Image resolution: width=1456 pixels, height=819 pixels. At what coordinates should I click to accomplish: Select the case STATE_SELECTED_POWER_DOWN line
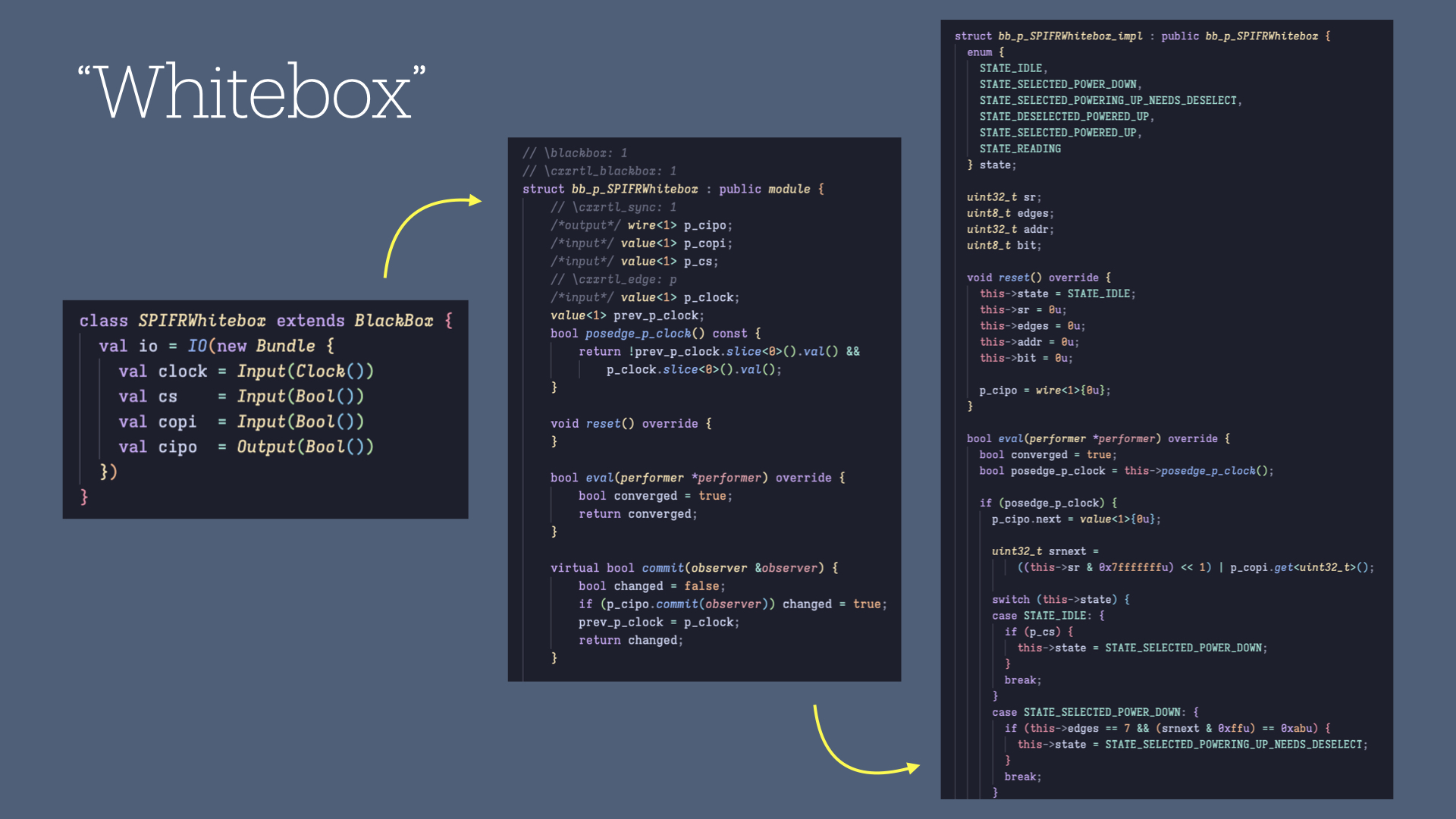(1094, 711)
